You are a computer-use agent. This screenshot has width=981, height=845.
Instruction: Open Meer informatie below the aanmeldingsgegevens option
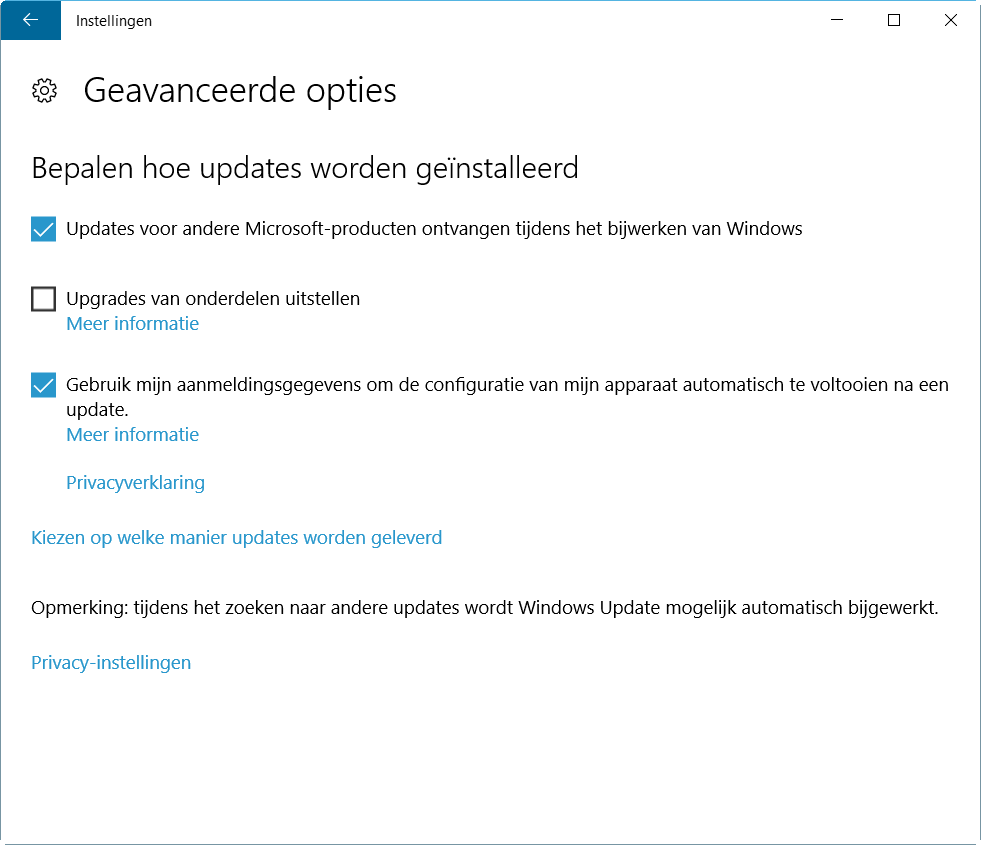click(x=132, y=435)
